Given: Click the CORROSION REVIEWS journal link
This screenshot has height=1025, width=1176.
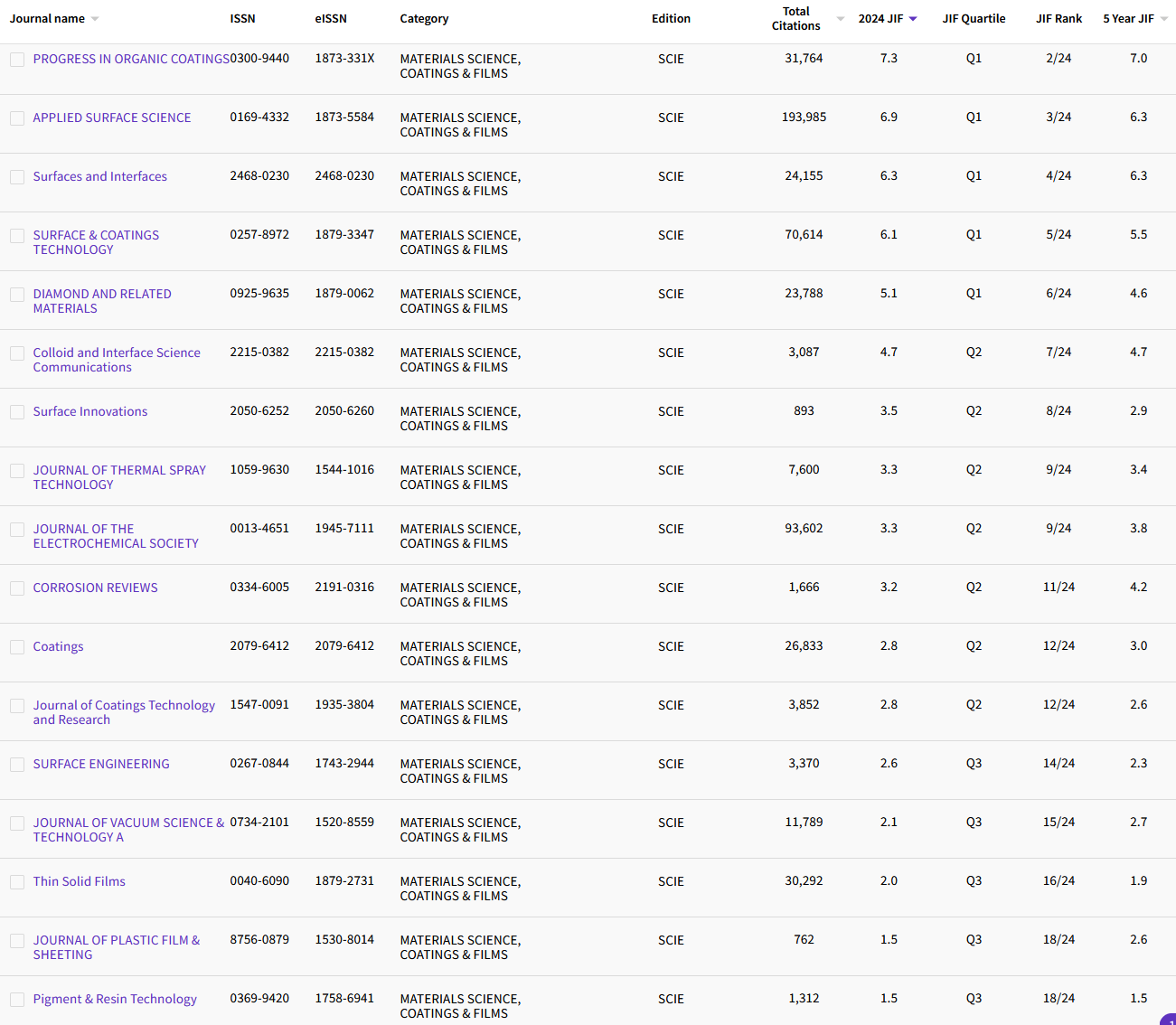Looking at the screenshot, I should tap(95, 588).
